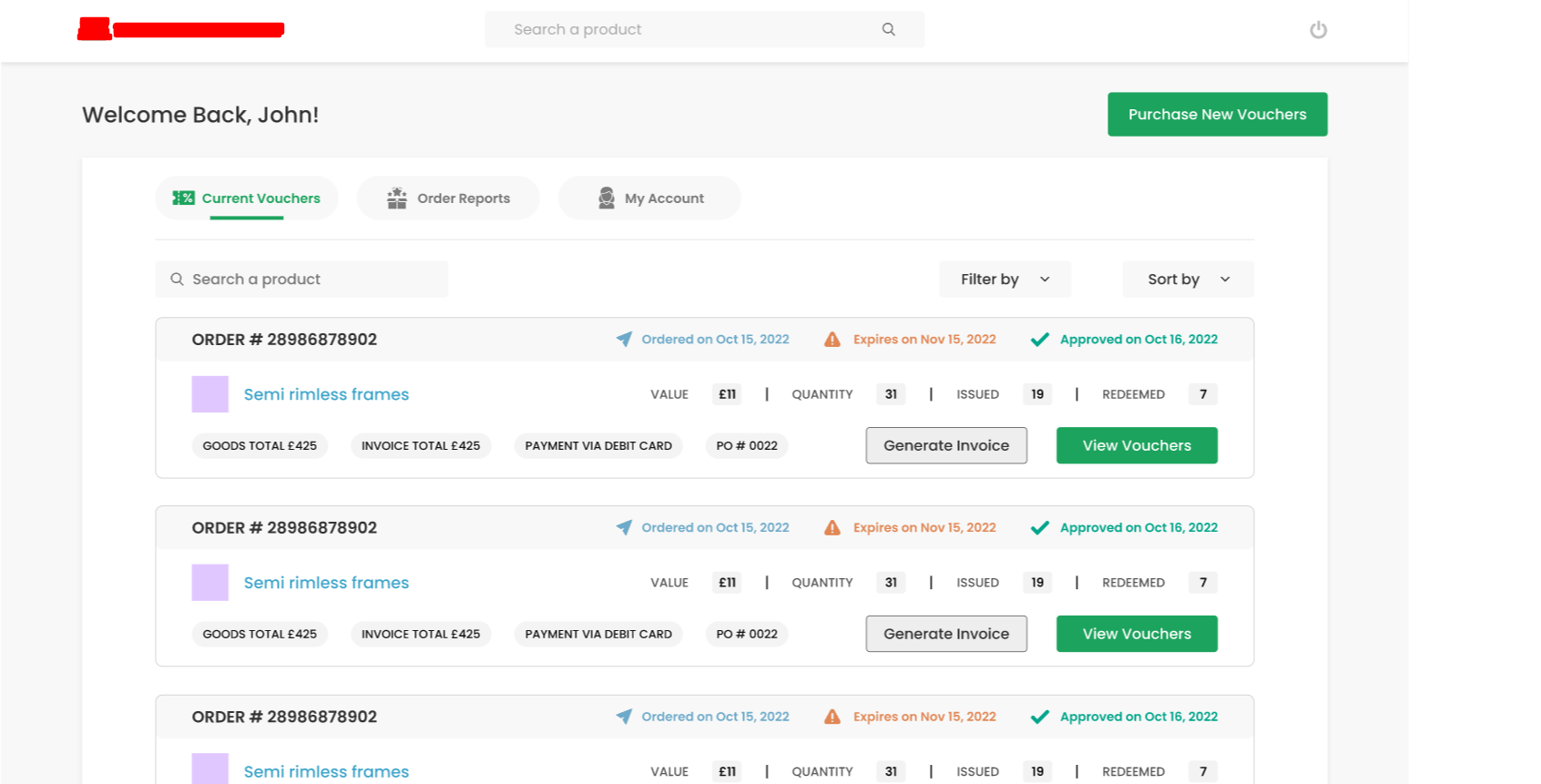Screen dimensions: 1541x784
Task: Click the expiry warning triangle on first order
Action: coord(832,340)
